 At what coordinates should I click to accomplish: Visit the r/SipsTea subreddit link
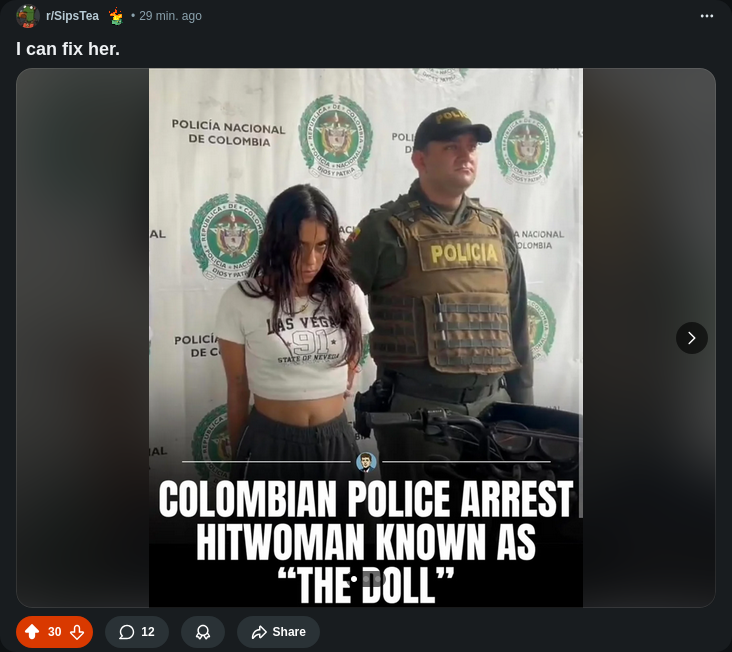coord(72,16)
